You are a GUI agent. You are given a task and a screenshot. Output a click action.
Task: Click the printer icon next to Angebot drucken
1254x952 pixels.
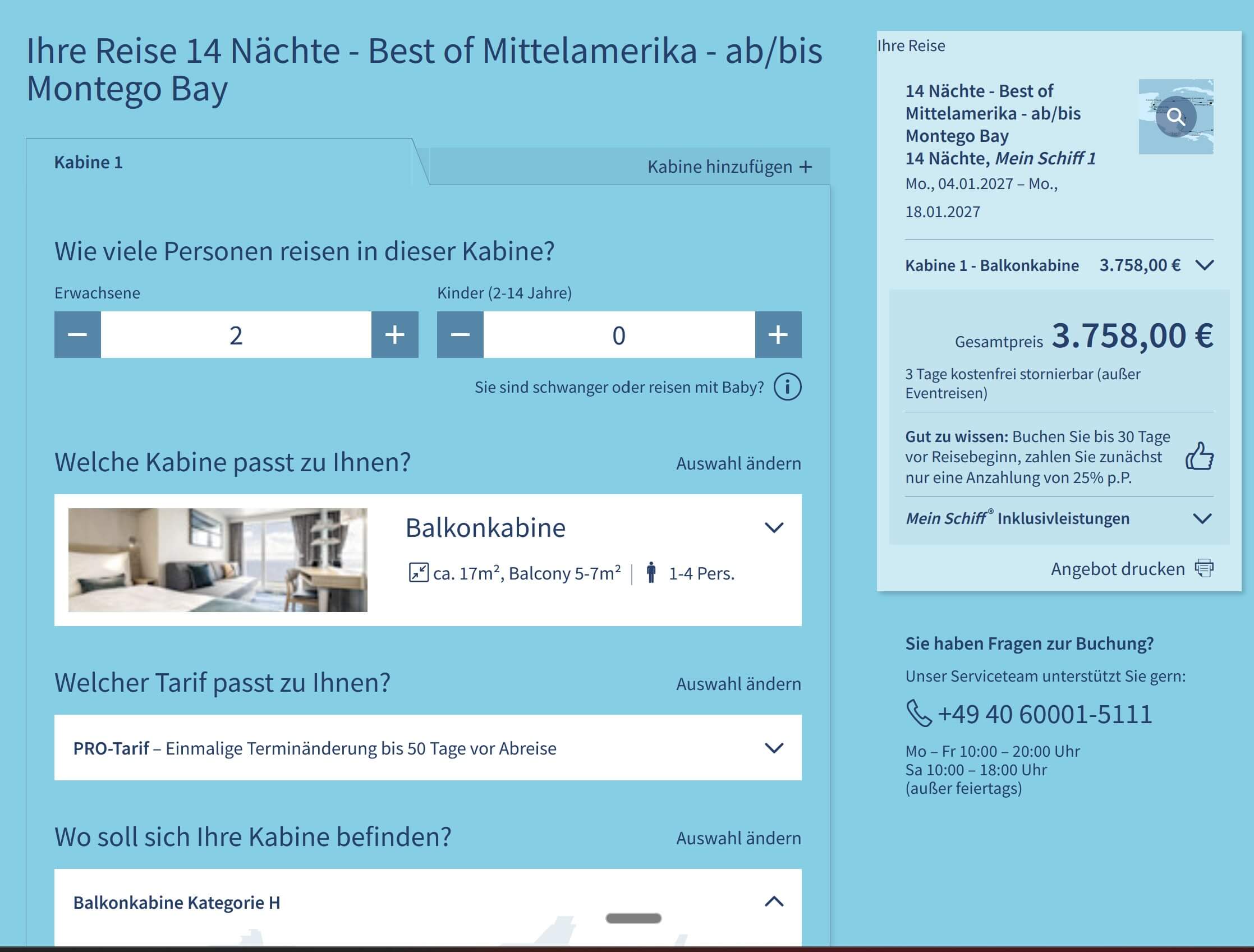(1204, 568)
